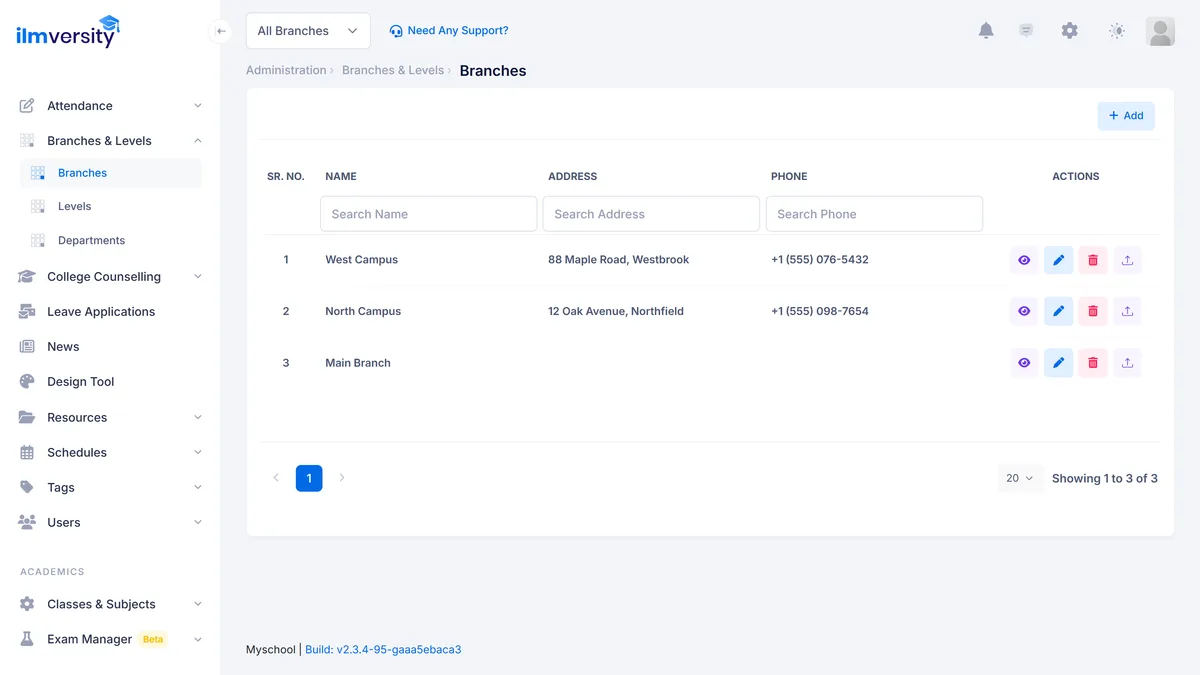Expand the Attendance sidebar menu

coord(110,106)
